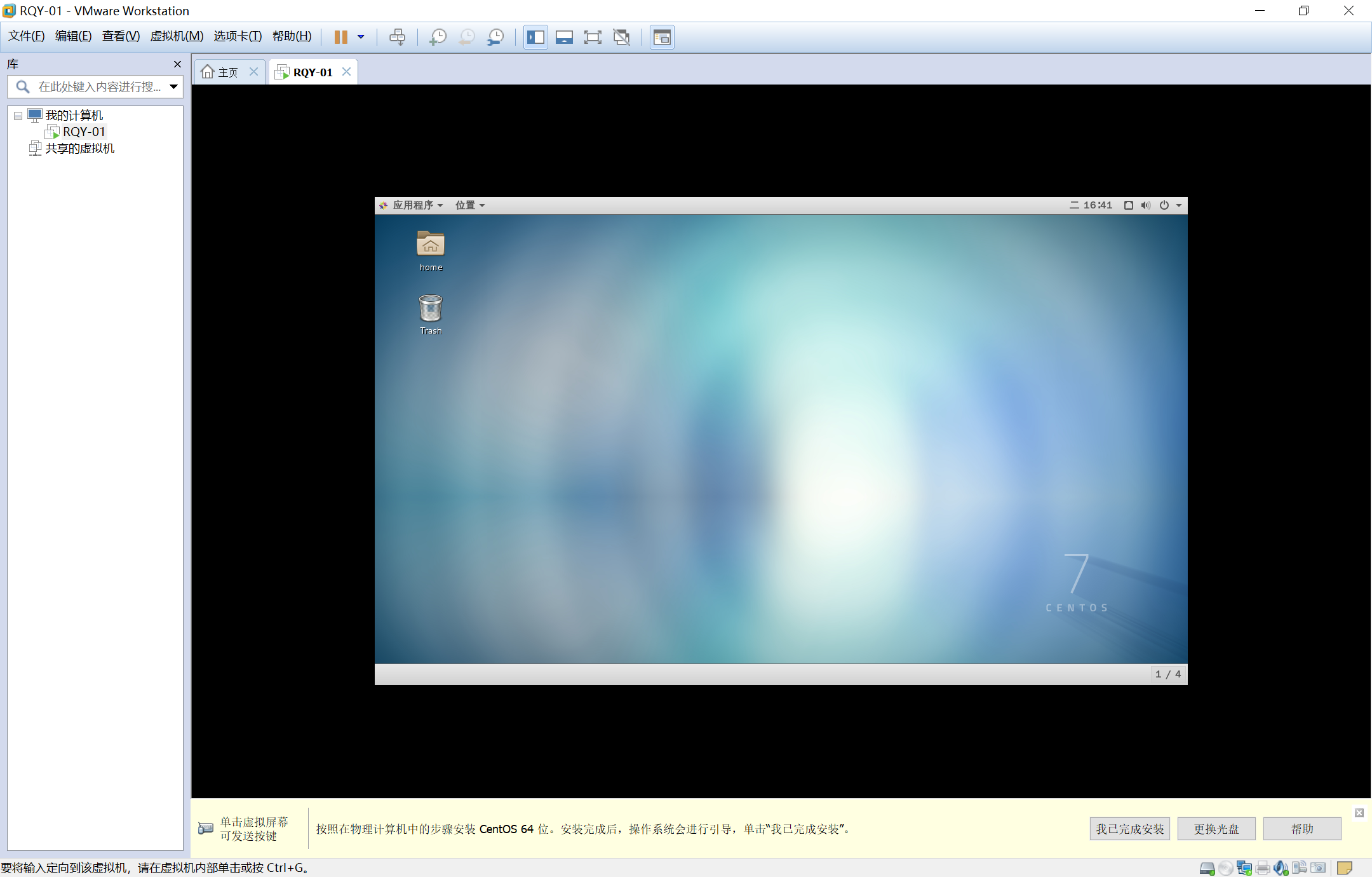1372x877 pixels.
Task: Click the 帮助 button in install bar
Action: pyautogui.click(x=1302, y=829)
